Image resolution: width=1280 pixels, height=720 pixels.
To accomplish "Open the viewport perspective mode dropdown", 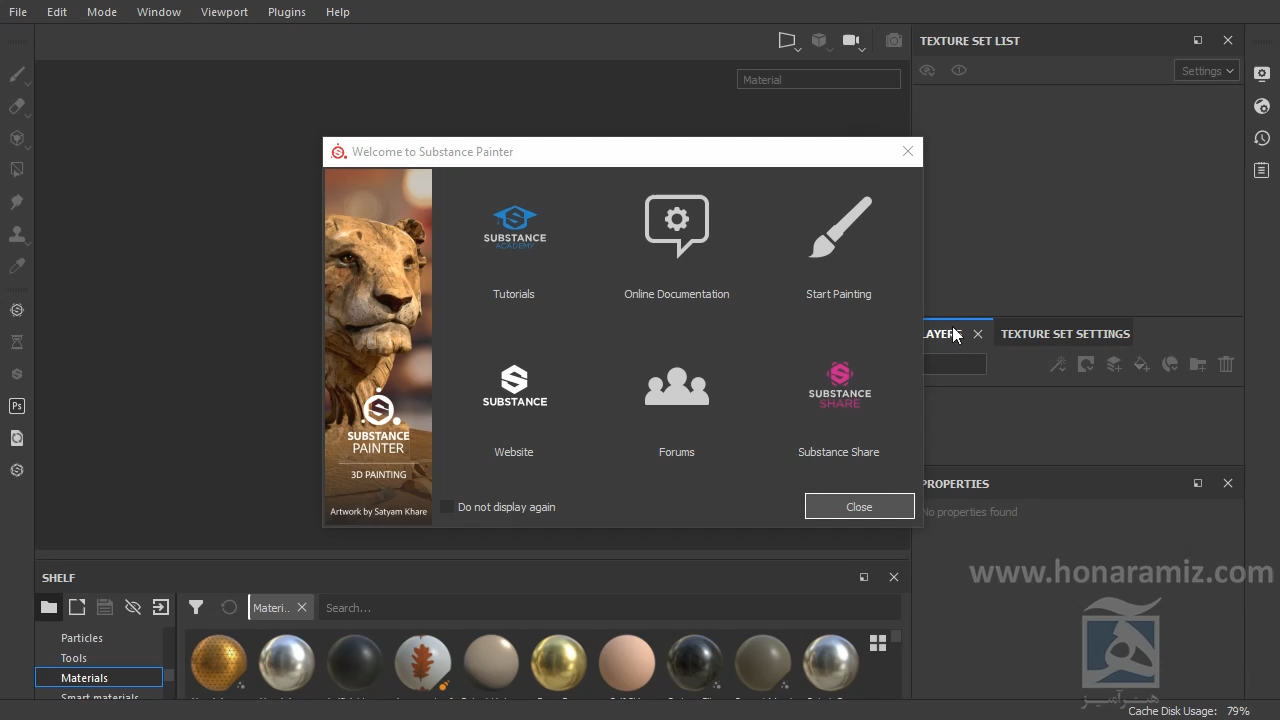I will pos(789,41).
